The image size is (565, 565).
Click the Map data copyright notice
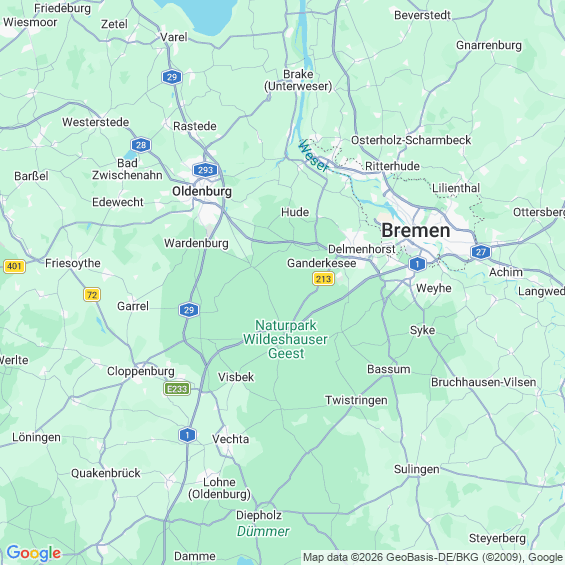[433, 557]
